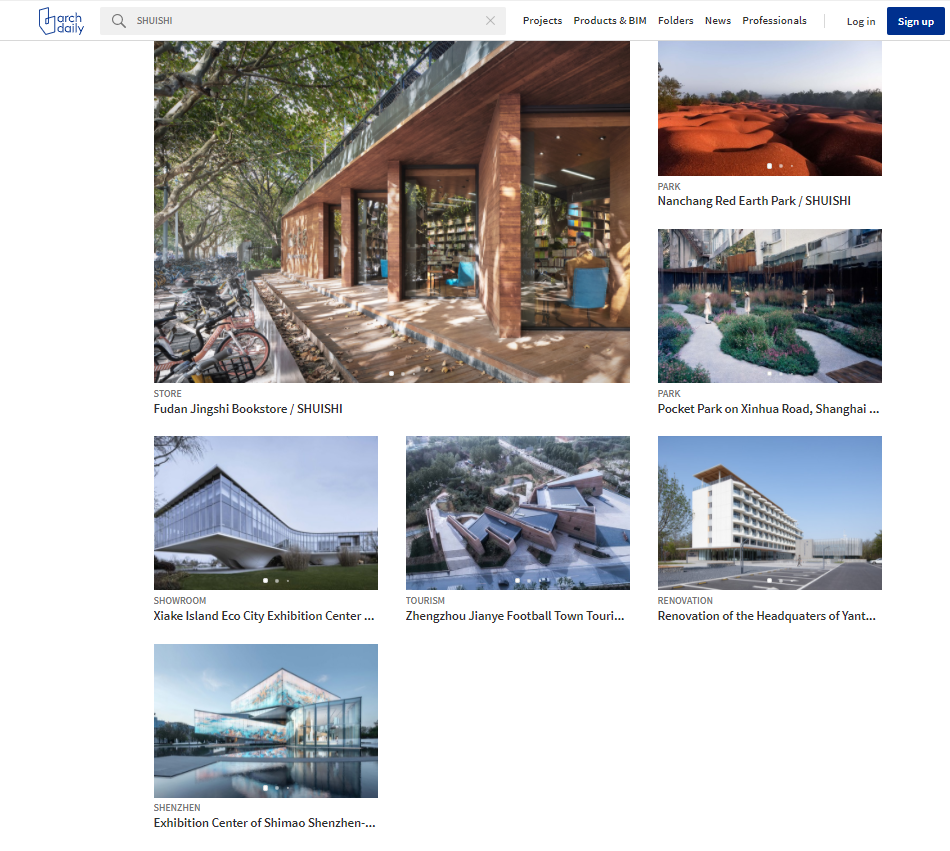Image resolution: width=950 pixels, height=851 pixels.
Task: Open the Products & BIM menu
Action: click(x=610, y=21)
